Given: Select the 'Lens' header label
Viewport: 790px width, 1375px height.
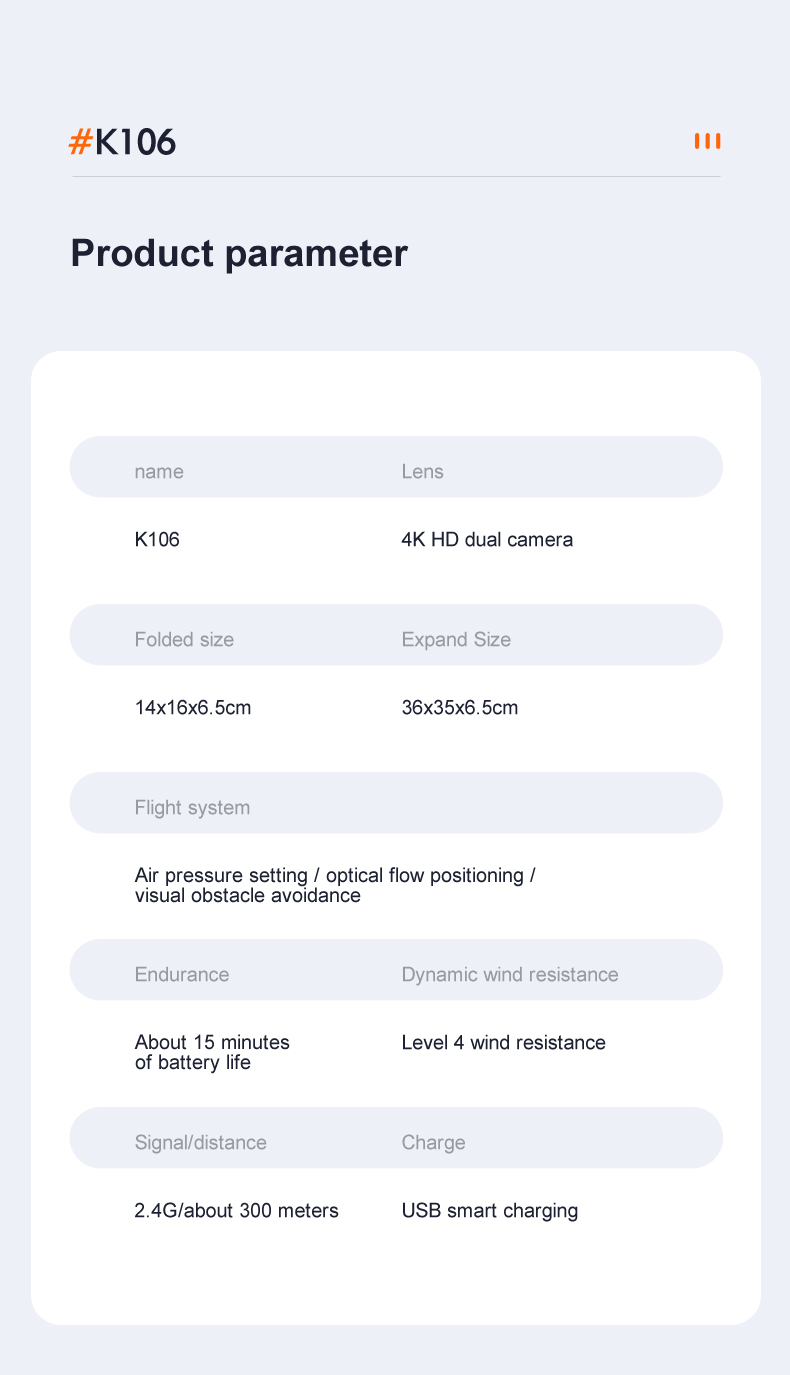Looking at the screenshot, I should coord(422,471).
